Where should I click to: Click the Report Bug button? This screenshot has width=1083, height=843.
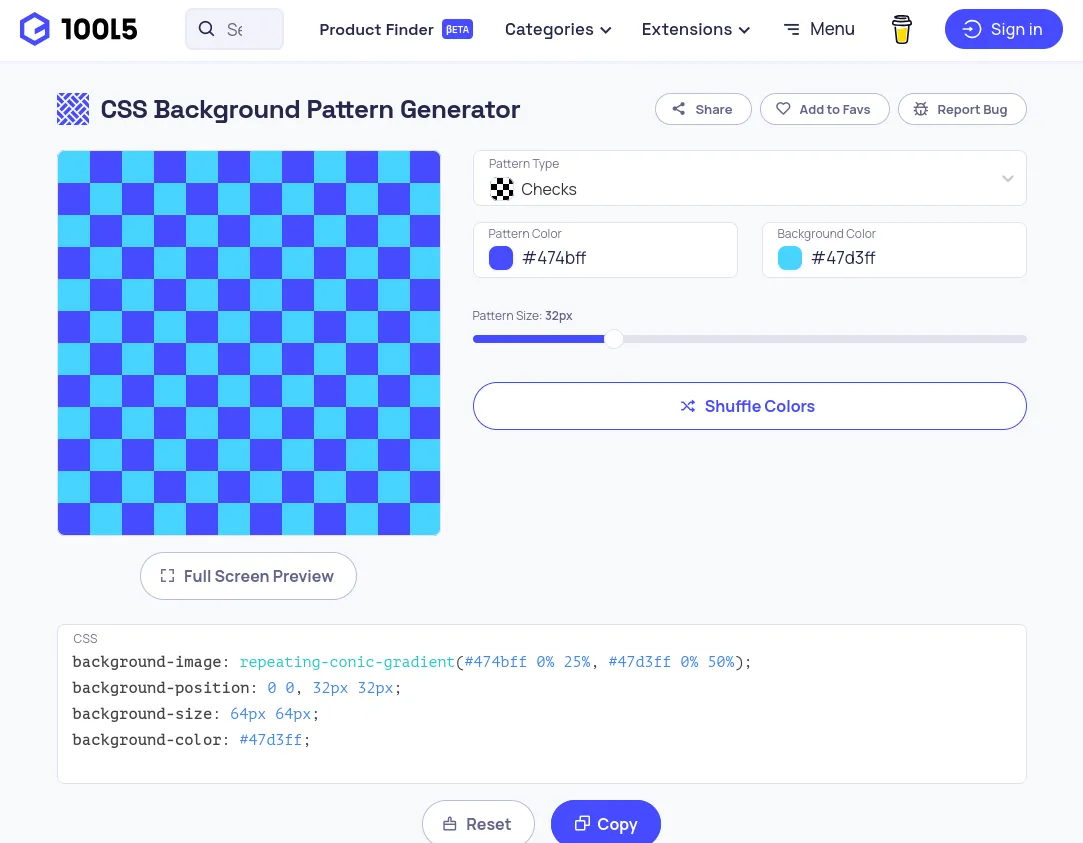tap(962, 109)
